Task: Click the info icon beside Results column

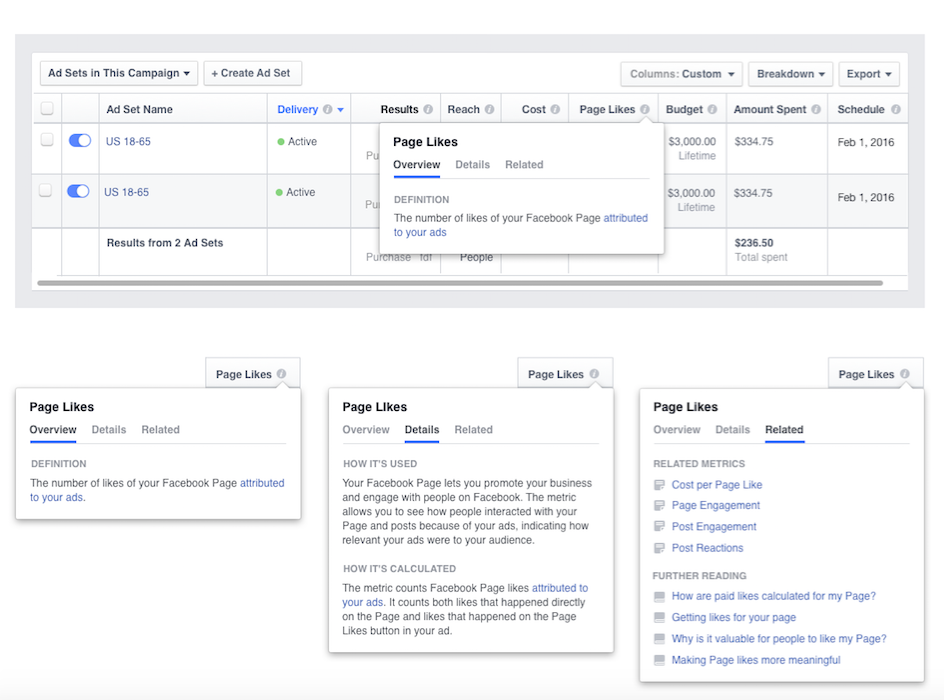Action: point(428,110)
